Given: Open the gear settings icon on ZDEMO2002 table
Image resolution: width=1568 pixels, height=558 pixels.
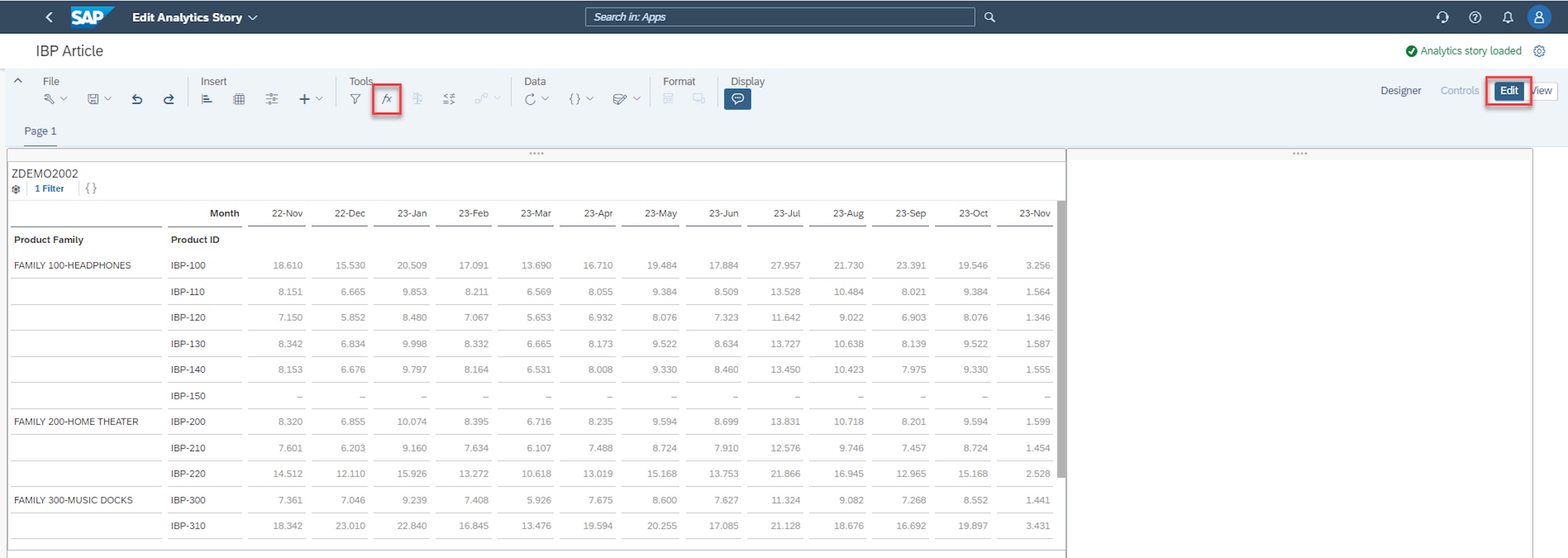Looking at the screenshot, I should [16, 189].
